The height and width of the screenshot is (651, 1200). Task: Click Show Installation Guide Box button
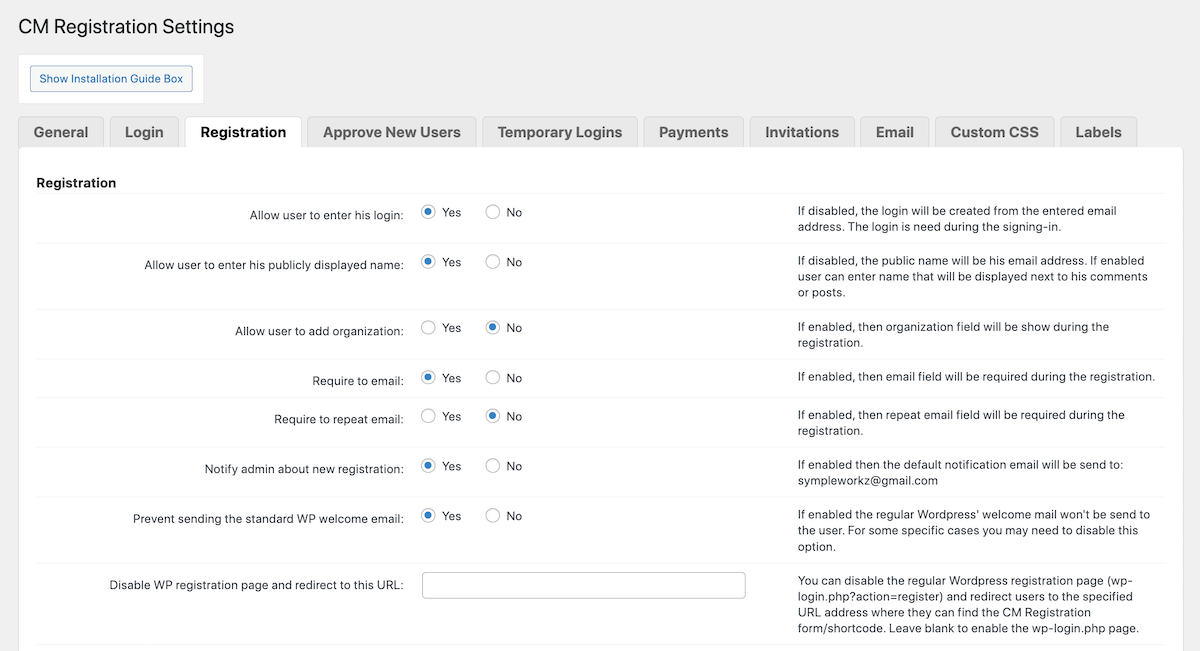(111, 79)
